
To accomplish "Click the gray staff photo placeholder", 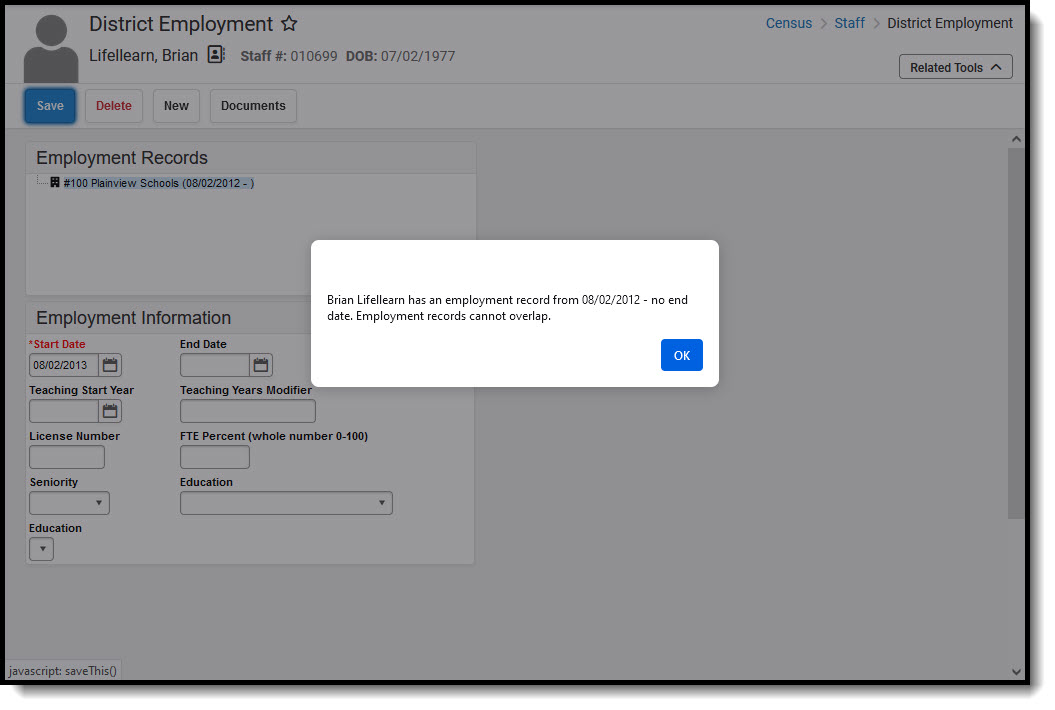I will click(51, 48).
